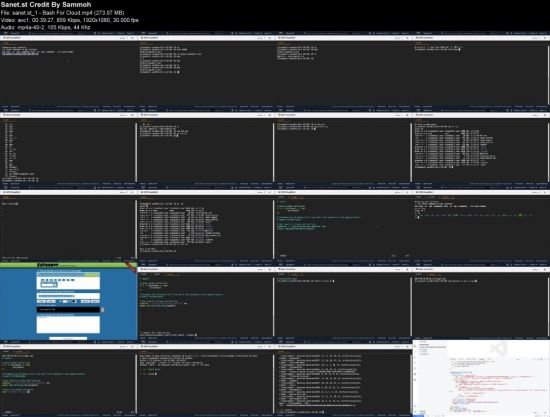This screenshot has height=417, width=550.
Task: Click the 'Video: avc1, 00:39:27' info line
Action: (69, 20)
